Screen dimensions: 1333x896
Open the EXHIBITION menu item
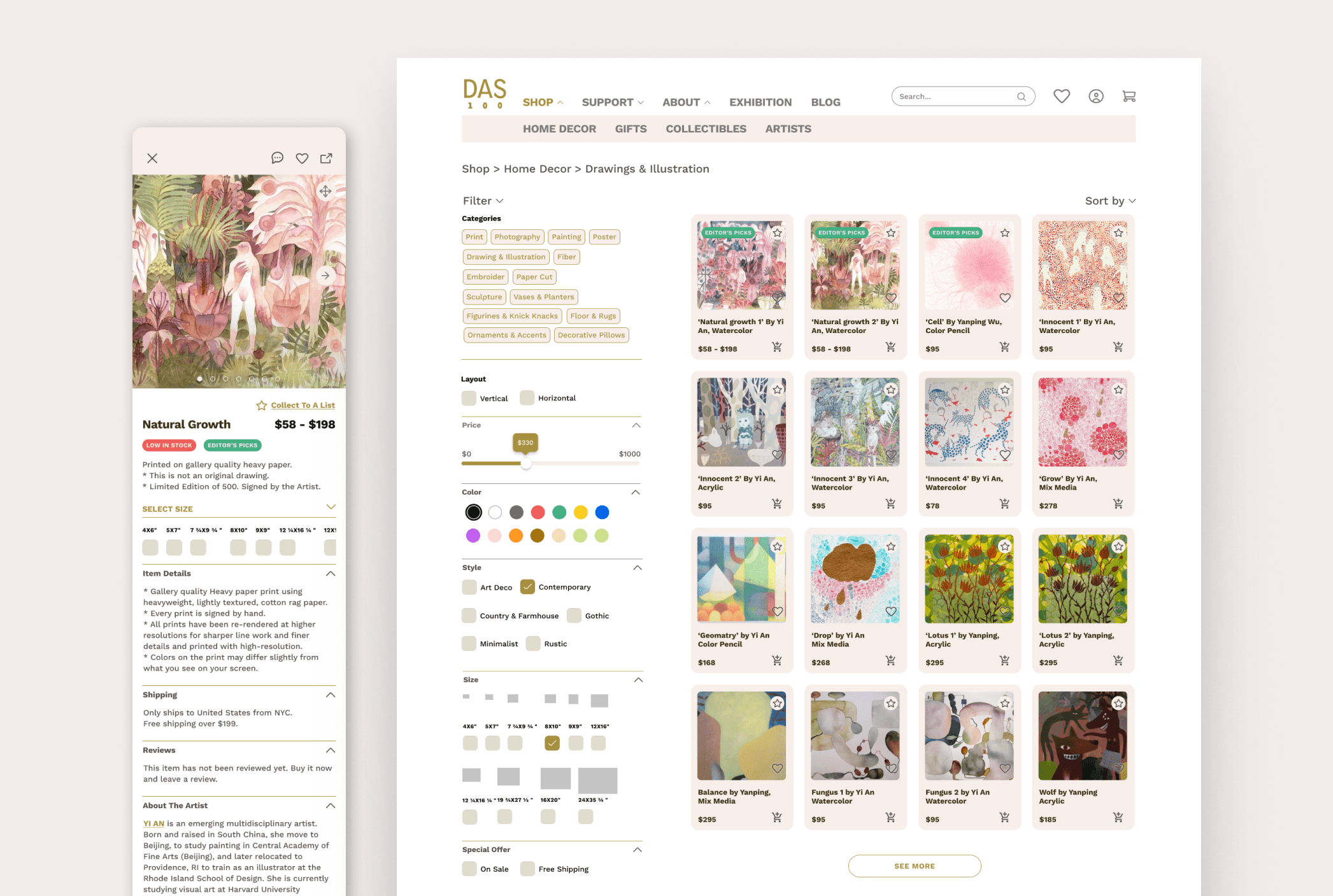pos(760,102)
